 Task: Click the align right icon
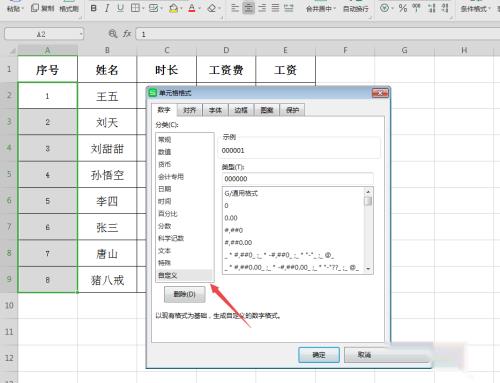[262, 8]
